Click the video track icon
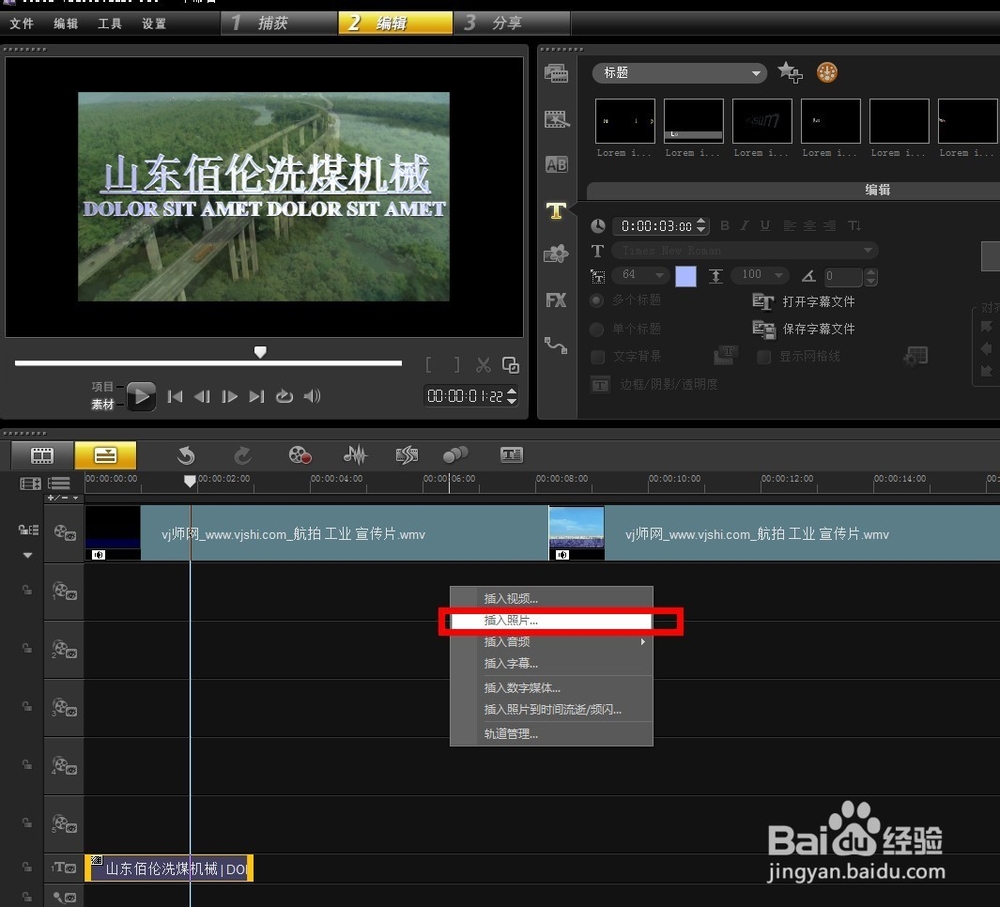 click(x=64, y=532)
